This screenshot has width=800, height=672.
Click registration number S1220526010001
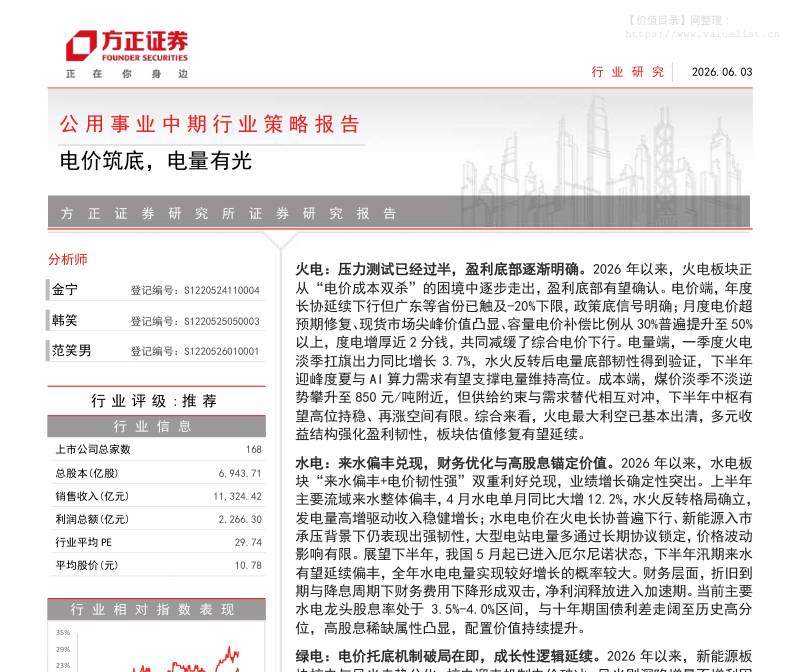tap(221, 351)
